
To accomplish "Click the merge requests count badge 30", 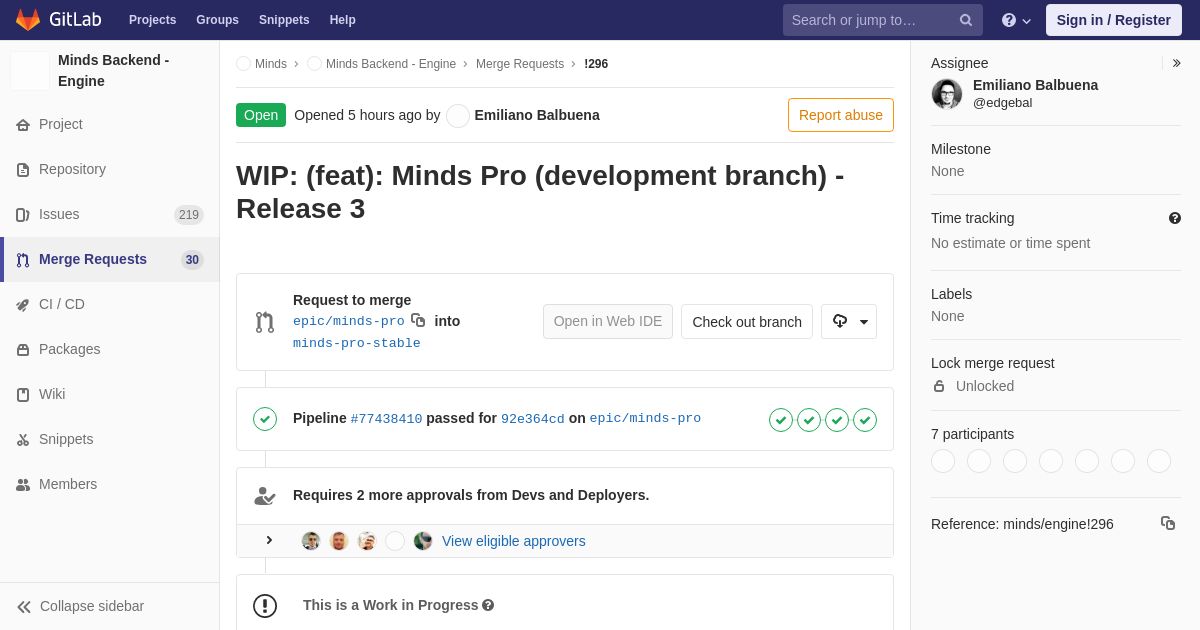I will click(x=192, y=260).
